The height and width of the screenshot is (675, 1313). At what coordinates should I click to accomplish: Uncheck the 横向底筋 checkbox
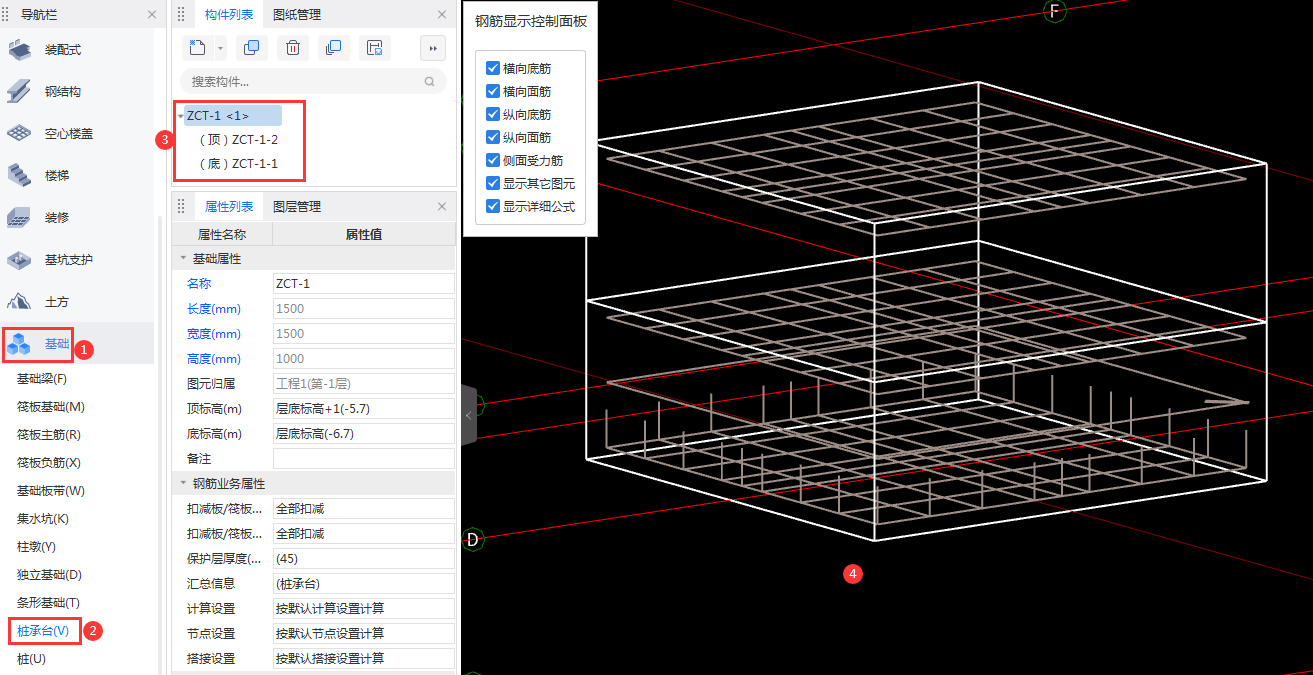point(492,69)
